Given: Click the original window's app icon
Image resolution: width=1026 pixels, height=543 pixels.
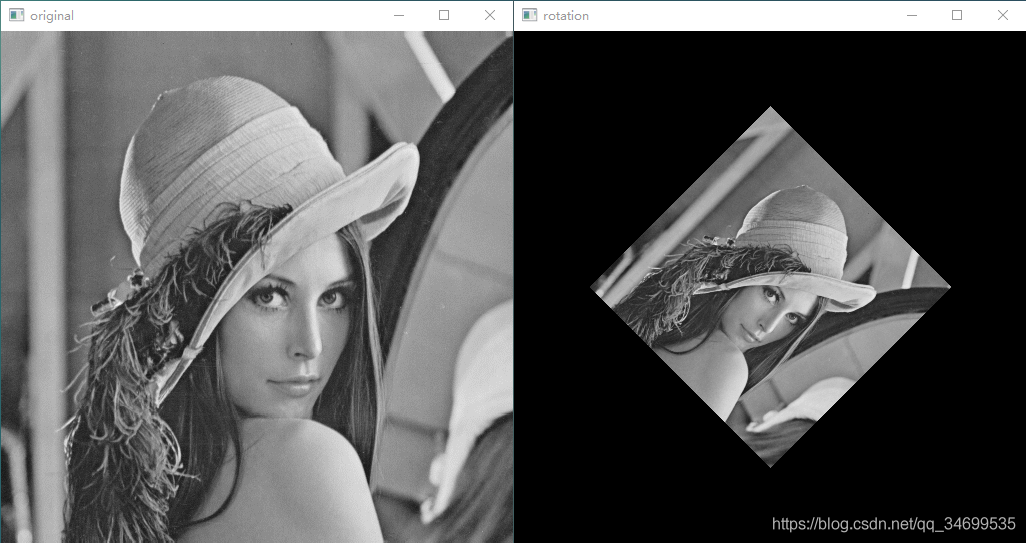Looking at the screenshot, I should tap(16, 15).
